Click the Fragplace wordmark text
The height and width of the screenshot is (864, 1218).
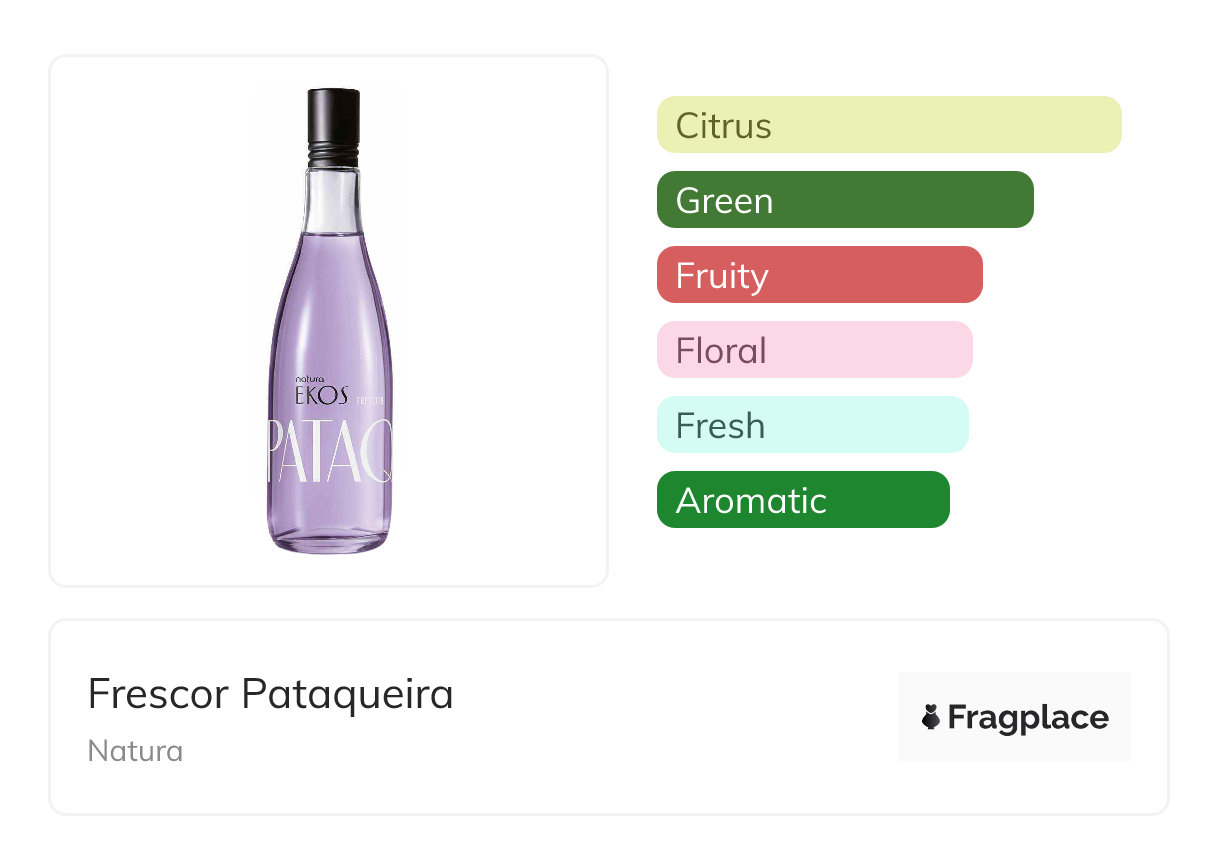(x=1028, y=718)
